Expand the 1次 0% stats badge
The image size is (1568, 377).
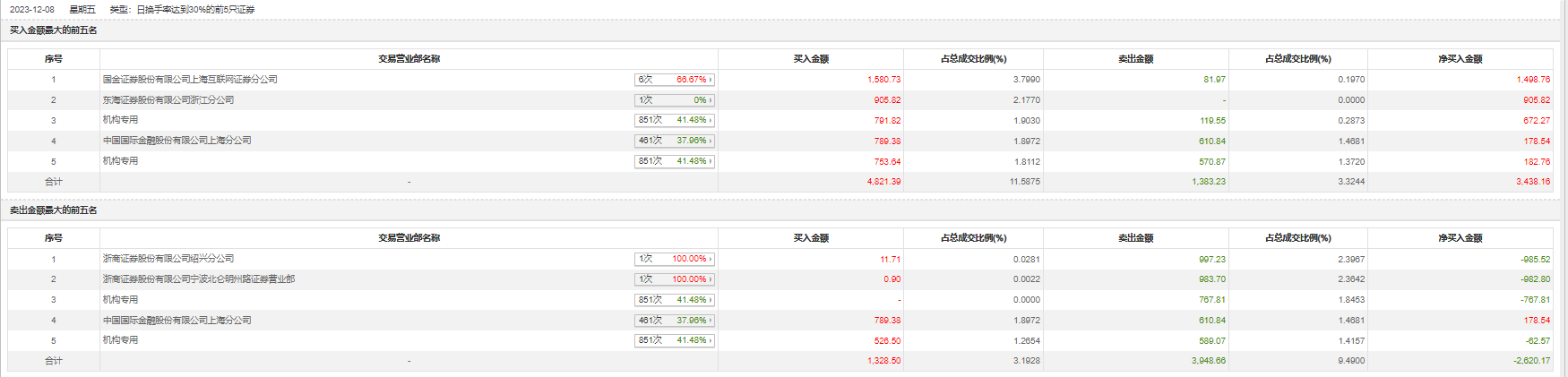[675, 100]
